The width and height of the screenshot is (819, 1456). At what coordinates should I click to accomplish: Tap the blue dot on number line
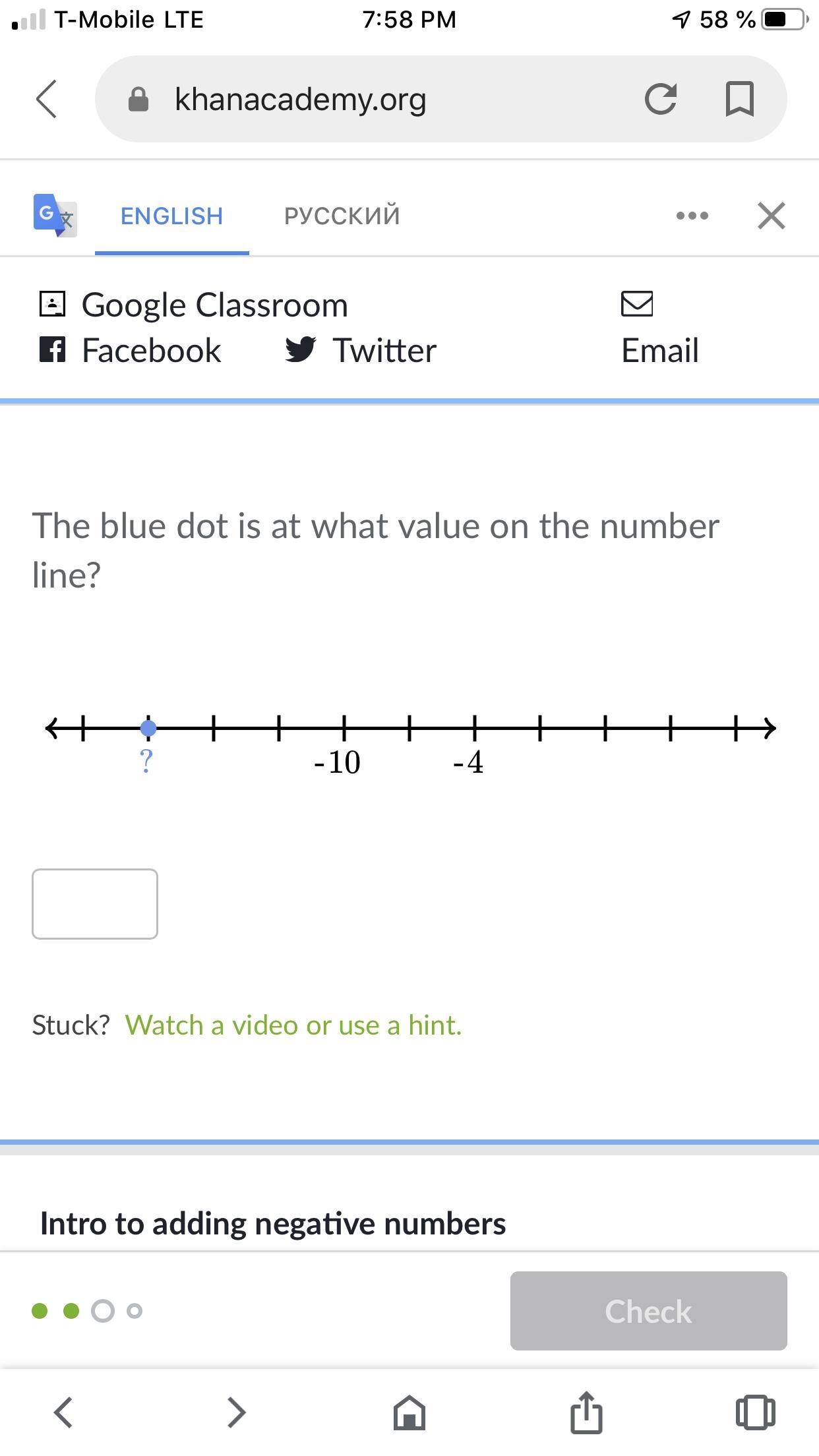point(148,729)
